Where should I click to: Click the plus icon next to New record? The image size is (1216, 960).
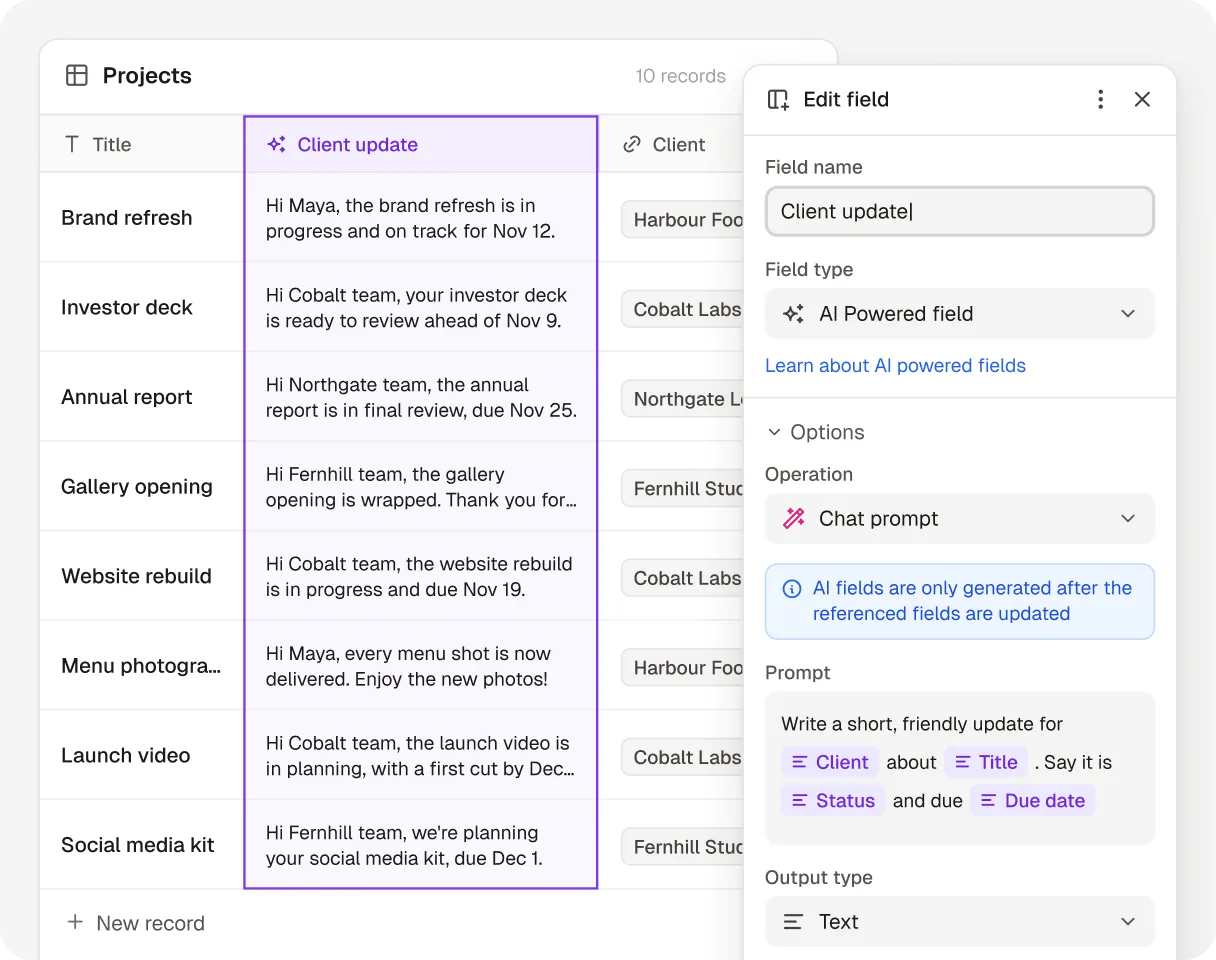click(x=75, y=922)
